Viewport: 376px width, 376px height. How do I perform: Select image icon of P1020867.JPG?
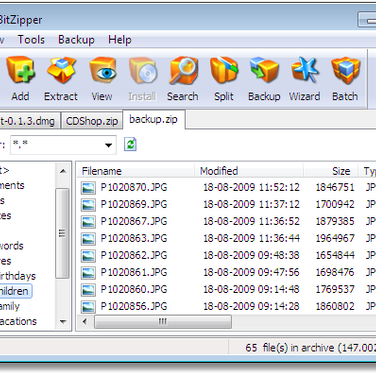point(88,222)
